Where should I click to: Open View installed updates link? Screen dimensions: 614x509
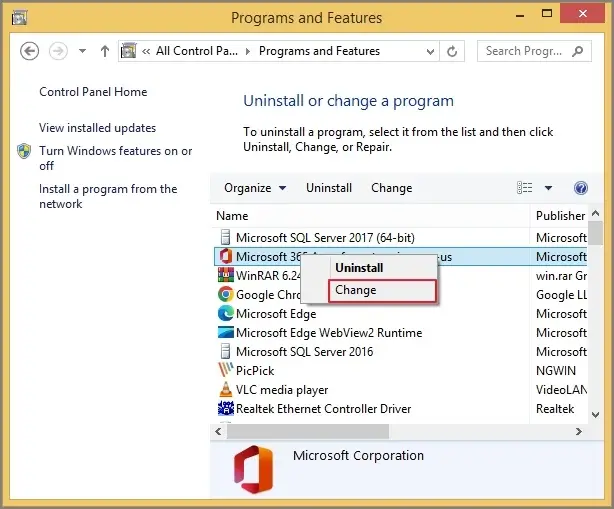(x=98, y=128)
